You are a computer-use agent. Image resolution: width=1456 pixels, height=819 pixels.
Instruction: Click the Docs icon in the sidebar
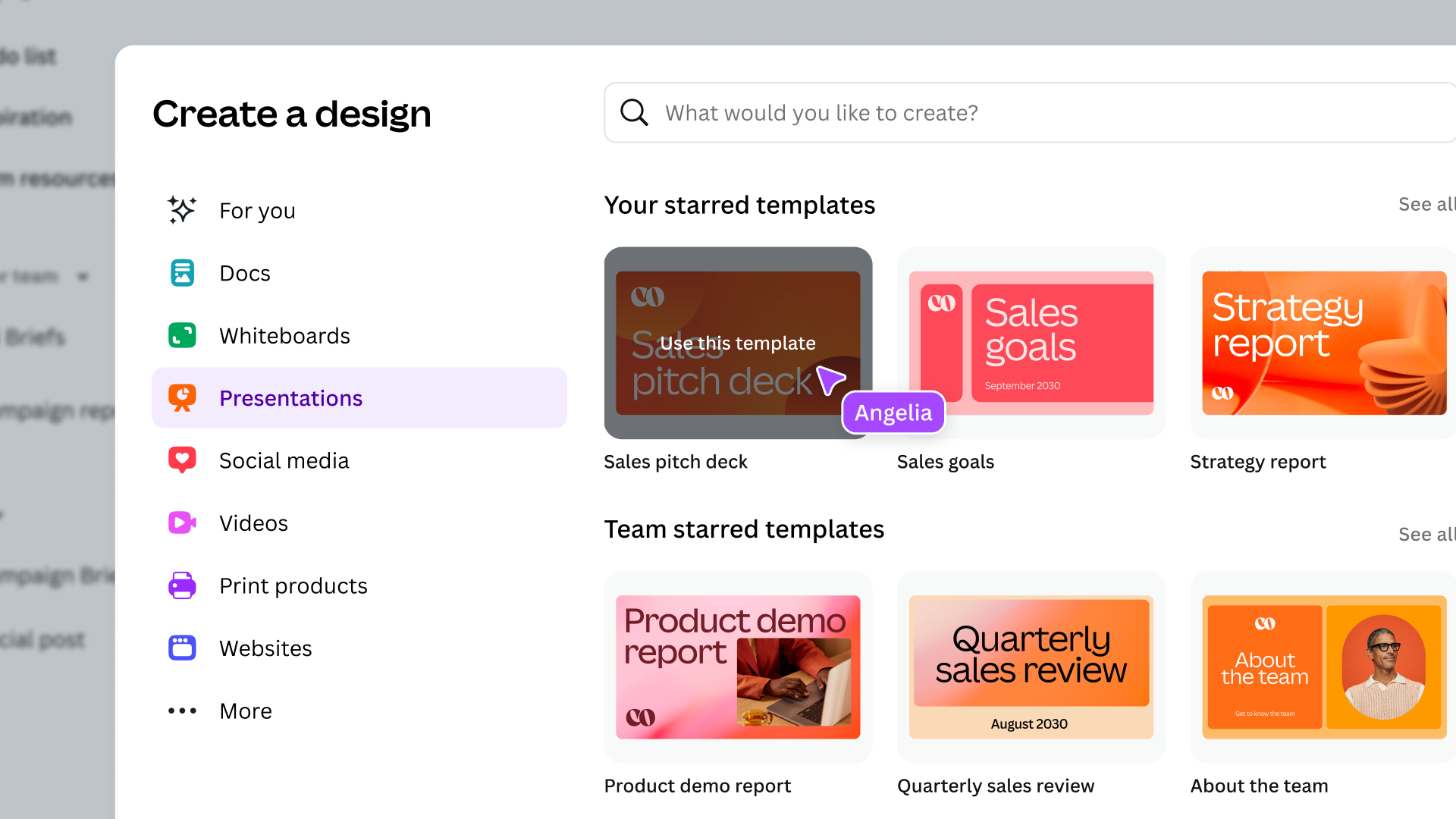pos(182,273)
